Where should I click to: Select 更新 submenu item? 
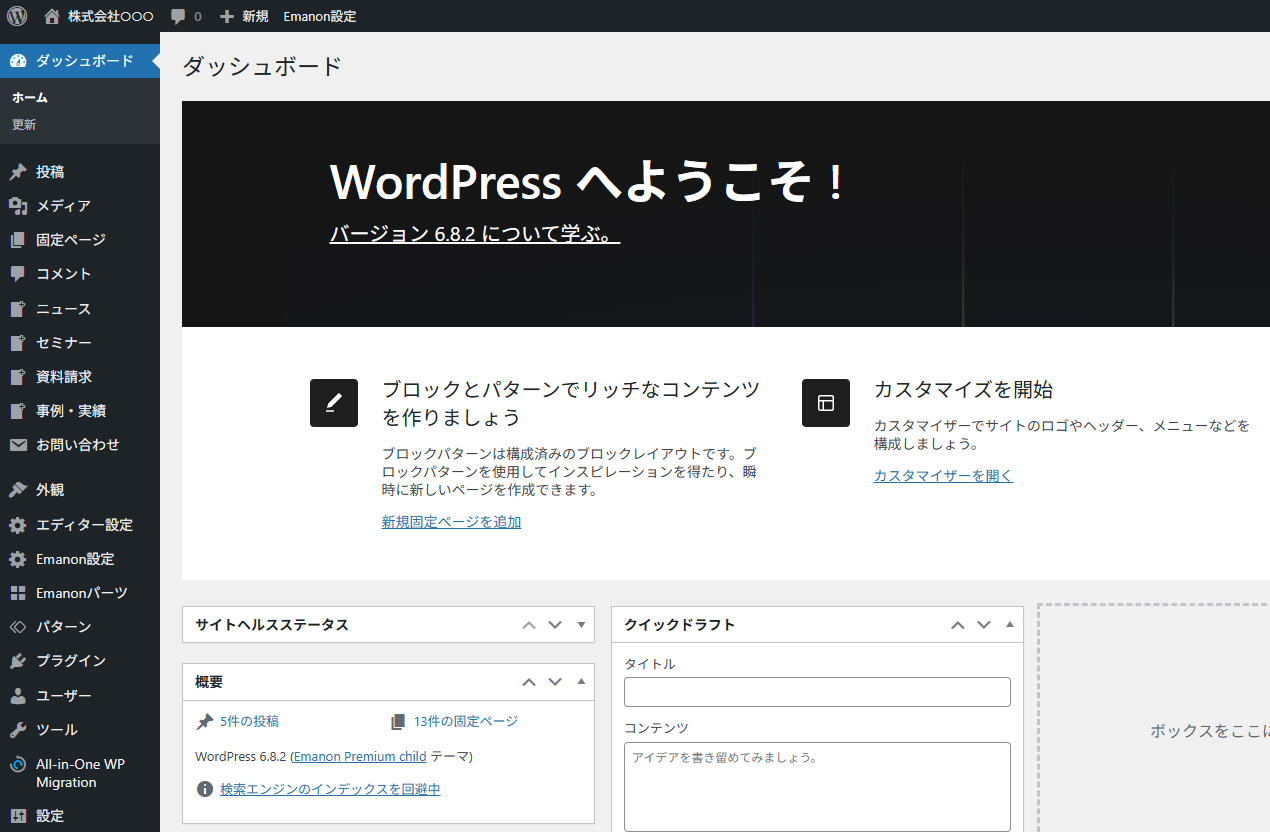(24, 125)
